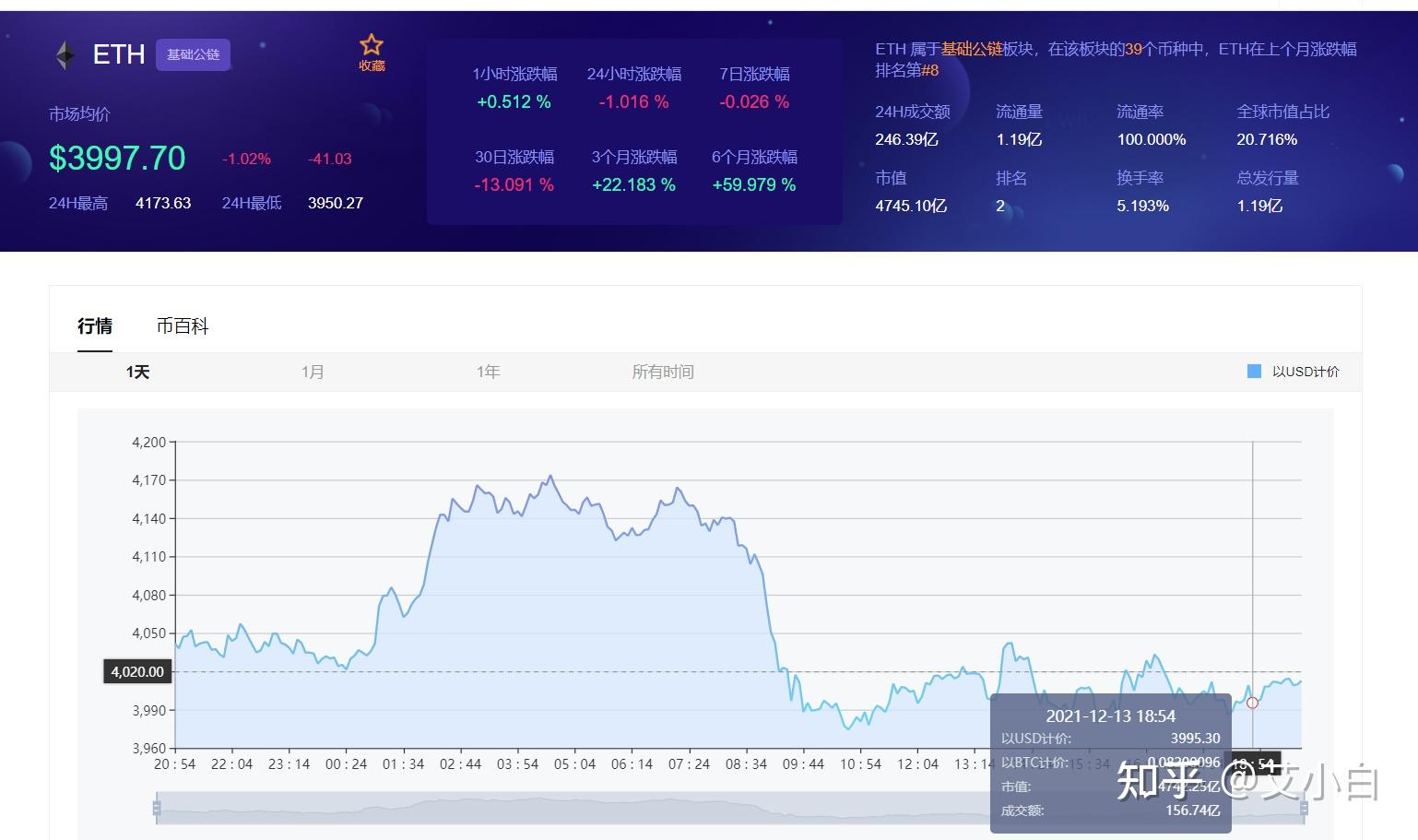Click the 3个月涨跌幅 value +22.183 %
1418x840 pixels.
click(x=633, y=185)
